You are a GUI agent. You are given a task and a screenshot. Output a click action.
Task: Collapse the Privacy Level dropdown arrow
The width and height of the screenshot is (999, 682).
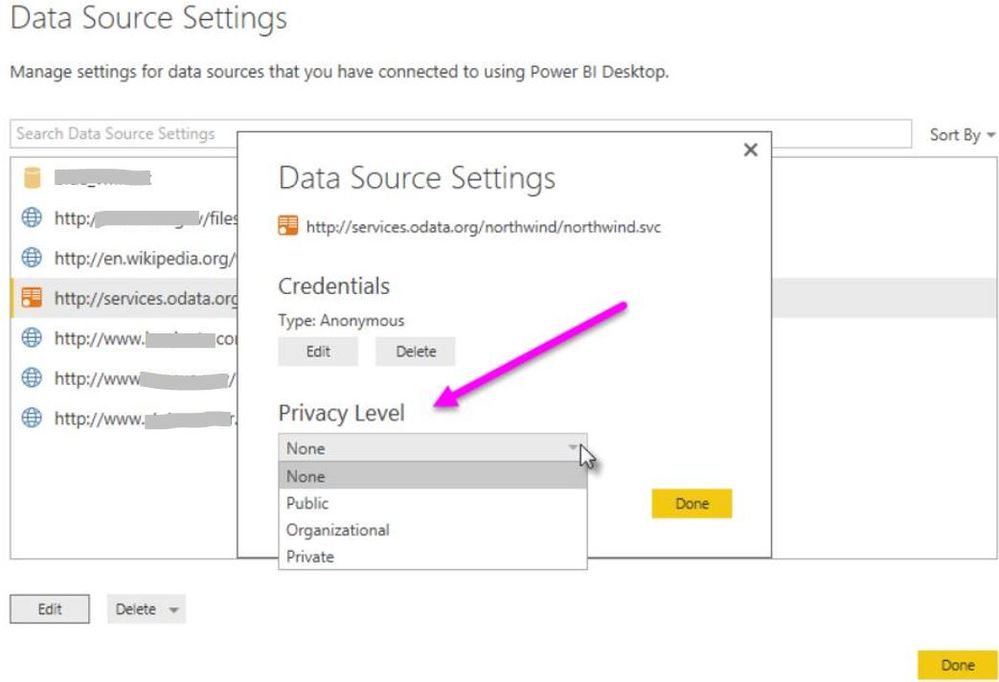tap(573, 447)
